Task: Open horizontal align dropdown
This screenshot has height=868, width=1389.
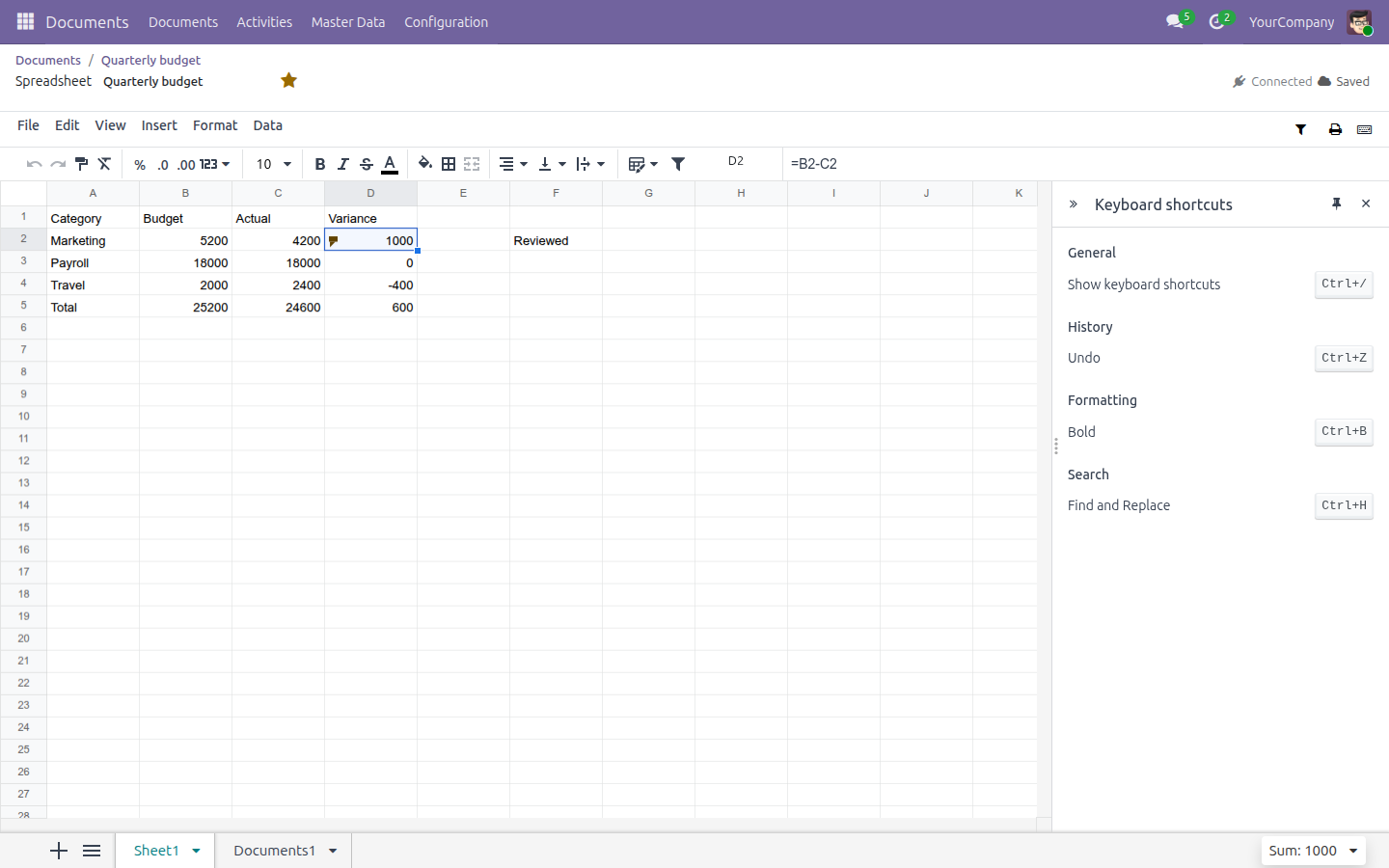Action: [x=513, y=164]
